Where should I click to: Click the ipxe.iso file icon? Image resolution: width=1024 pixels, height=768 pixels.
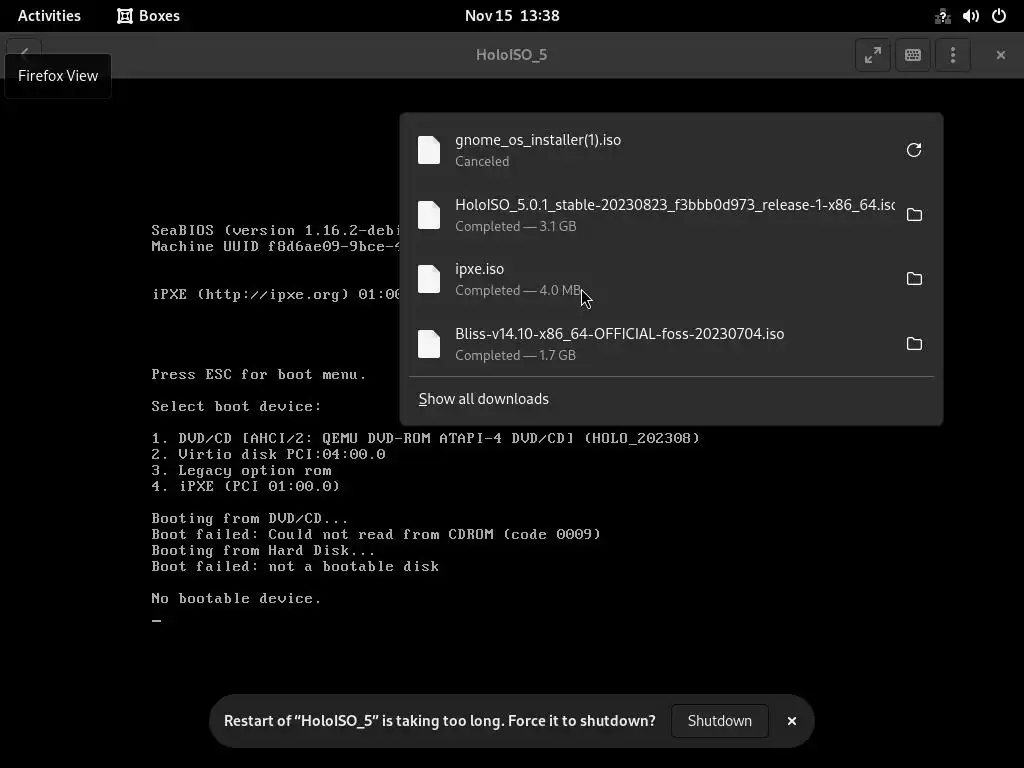(x=429, y=279)
